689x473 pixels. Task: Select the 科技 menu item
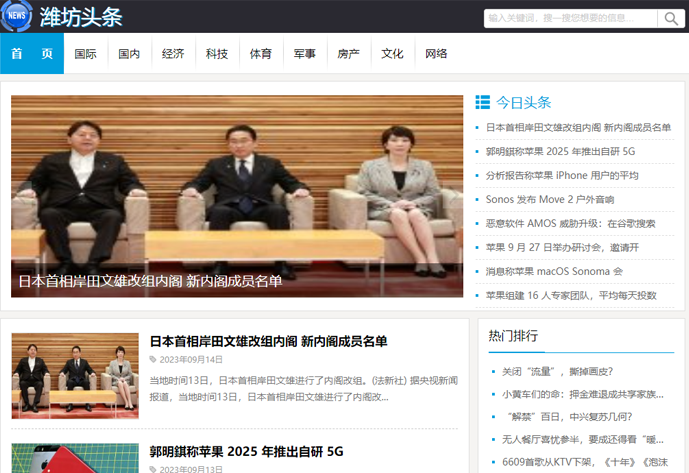(217, 54)
